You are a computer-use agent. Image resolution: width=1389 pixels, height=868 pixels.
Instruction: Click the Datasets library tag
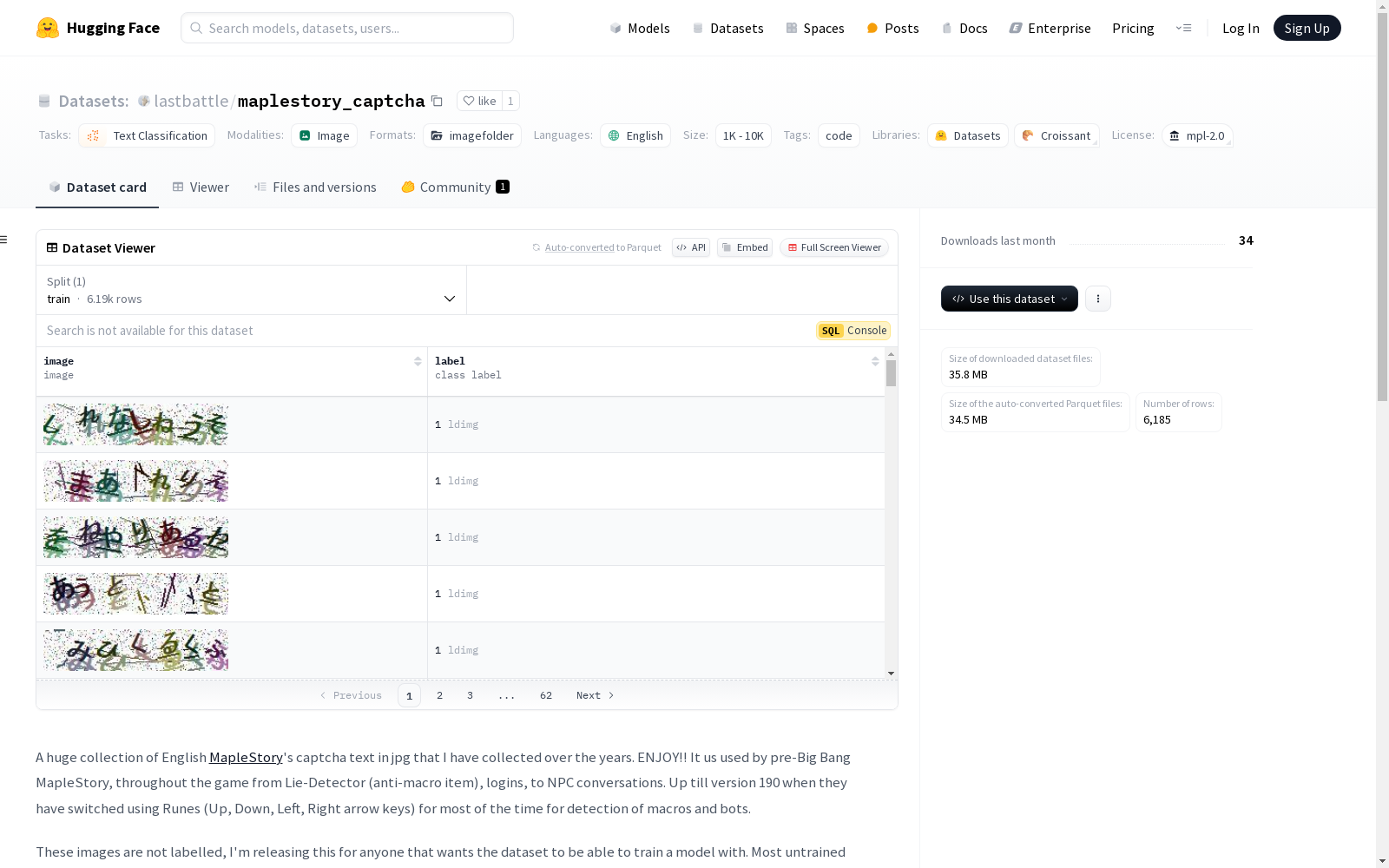pyautogui.click(x=968, y=135)
